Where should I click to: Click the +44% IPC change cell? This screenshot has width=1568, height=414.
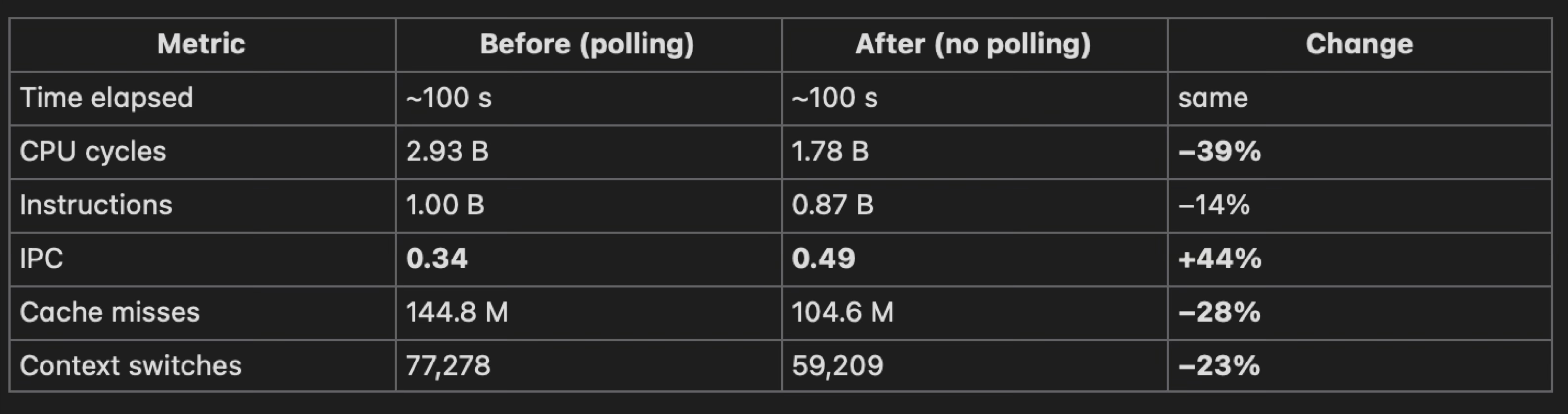(x=1219, y=259)
